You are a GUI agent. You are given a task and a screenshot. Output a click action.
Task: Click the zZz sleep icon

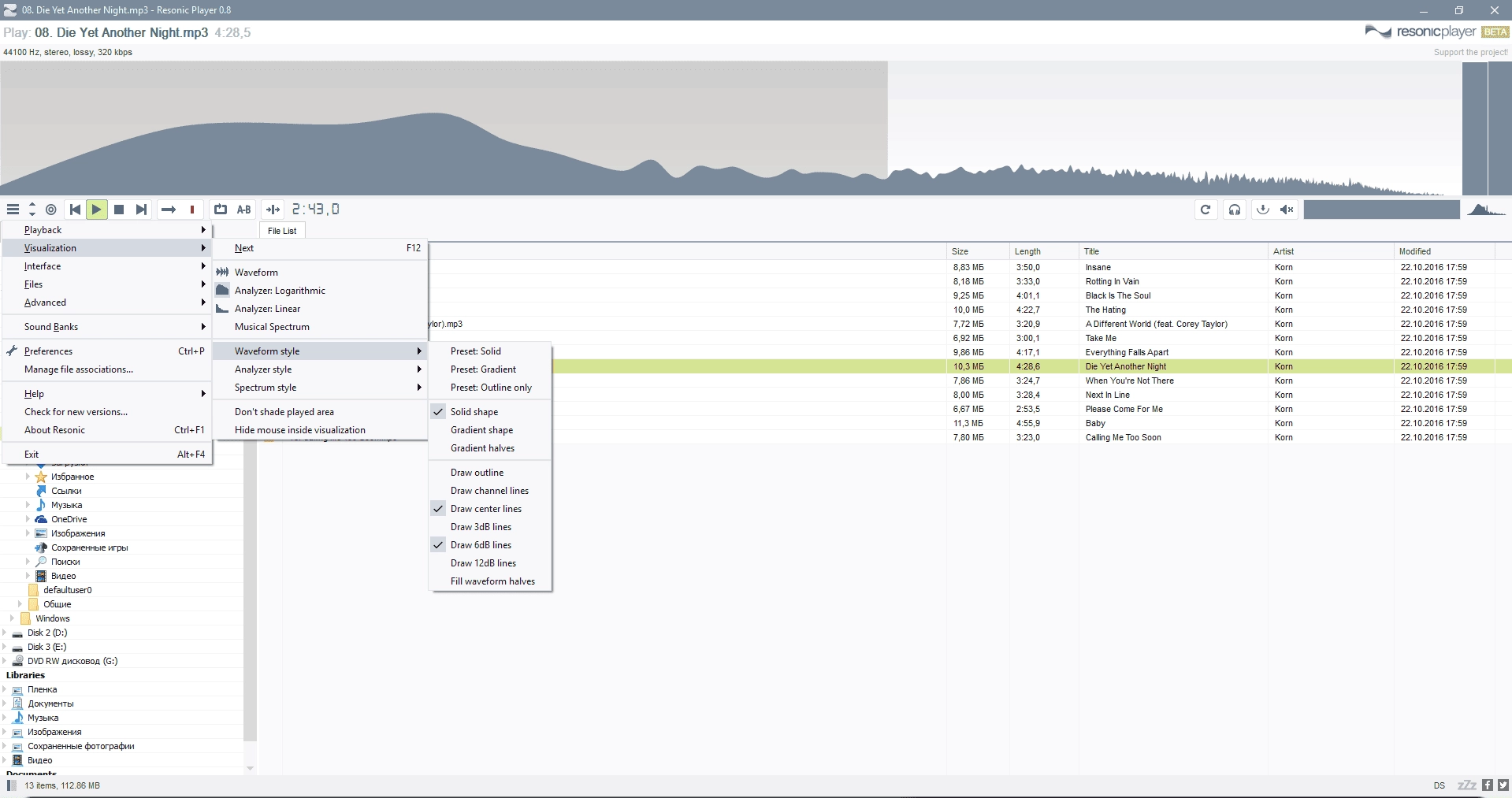tap(1466, 785)
